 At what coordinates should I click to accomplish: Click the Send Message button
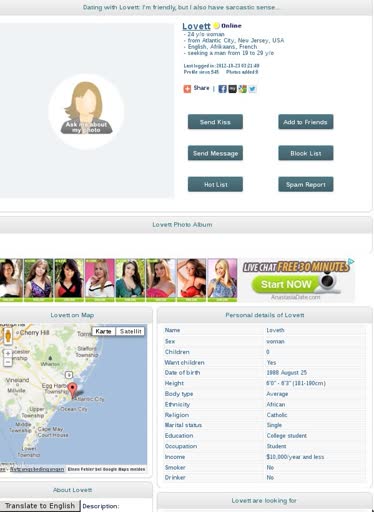pos(215,153)
